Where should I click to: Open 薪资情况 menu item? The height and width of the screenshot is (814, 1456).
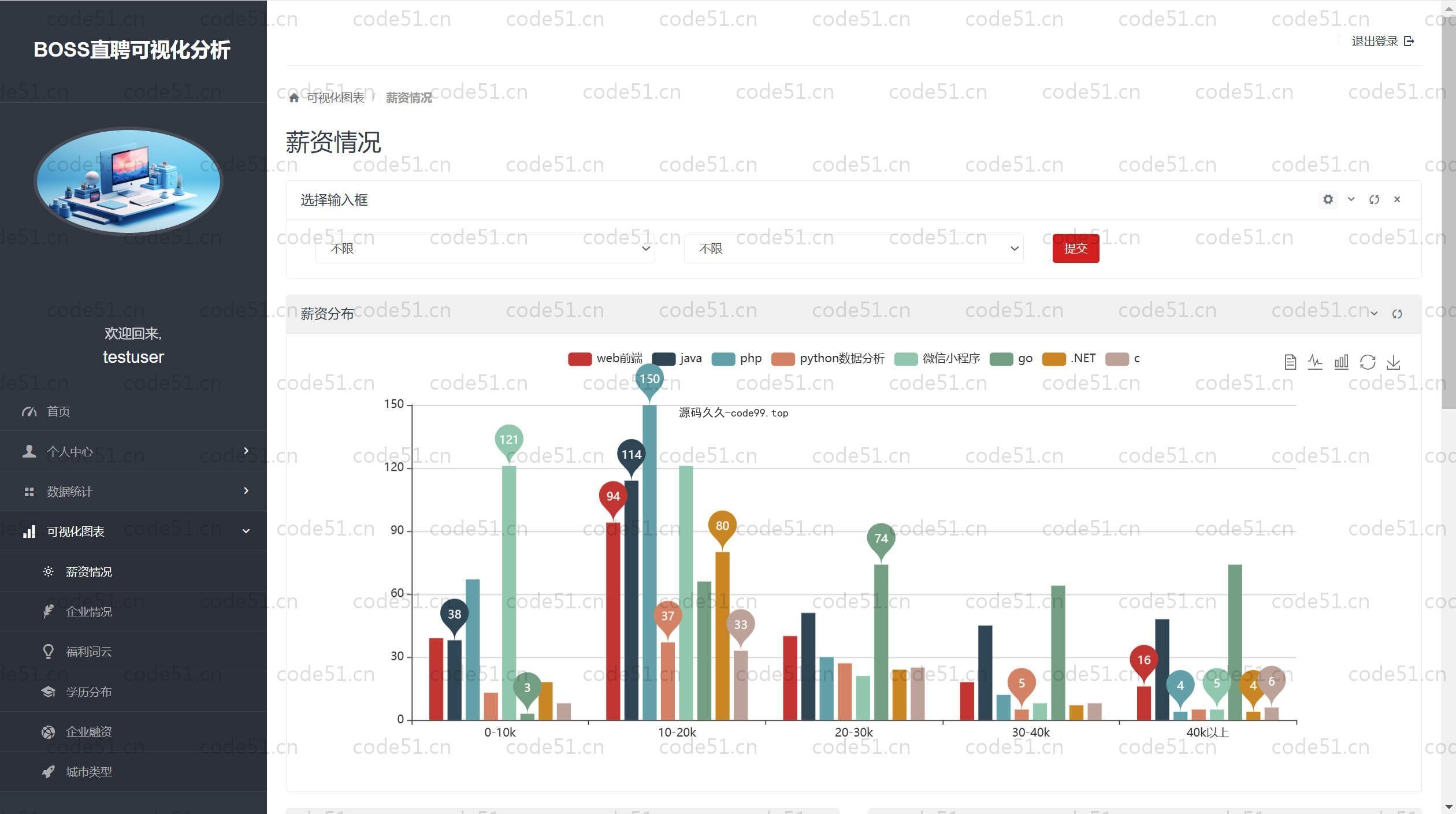133,571
